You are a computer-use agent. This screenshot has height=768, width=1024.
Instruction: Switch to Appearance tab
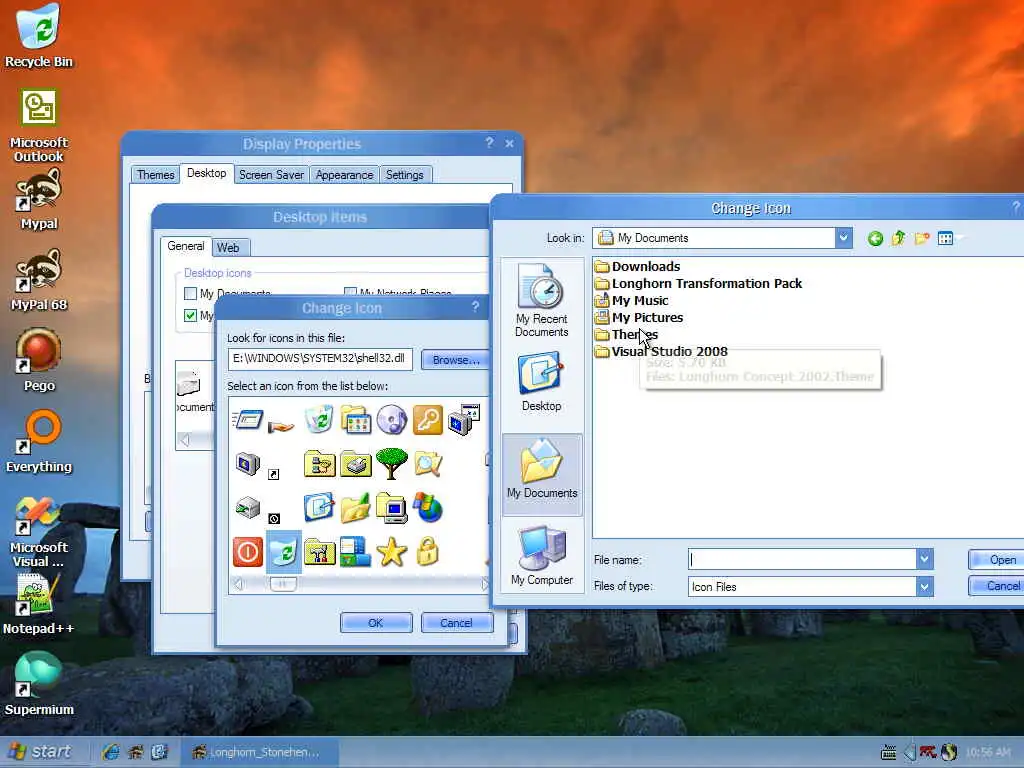[x=344, y=174]
